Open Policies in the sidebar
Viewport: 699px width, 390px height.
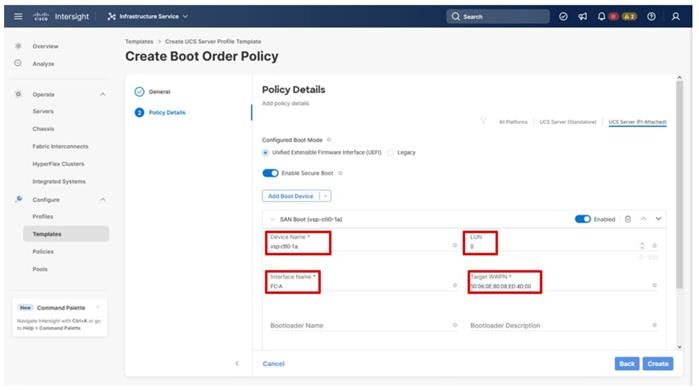pyautogui.click(x=43, y=251)
